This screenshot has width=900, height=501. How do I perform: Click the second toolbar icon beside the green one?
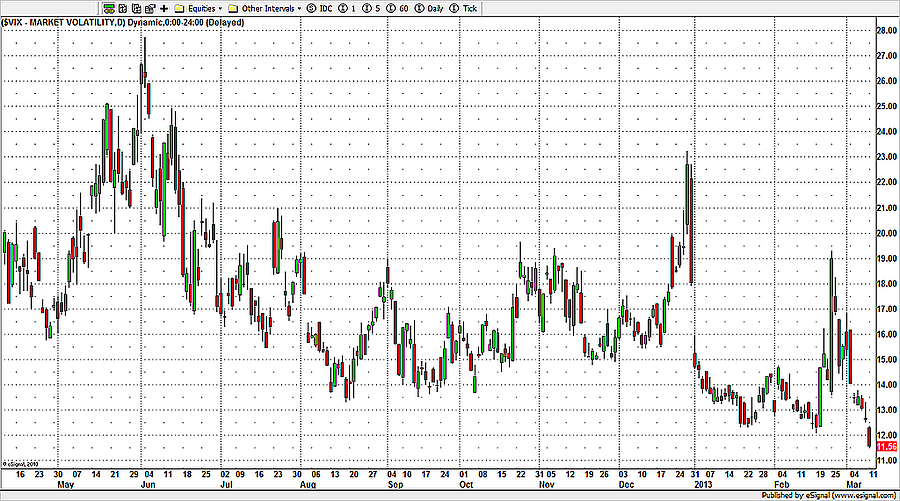pos(122,7)
